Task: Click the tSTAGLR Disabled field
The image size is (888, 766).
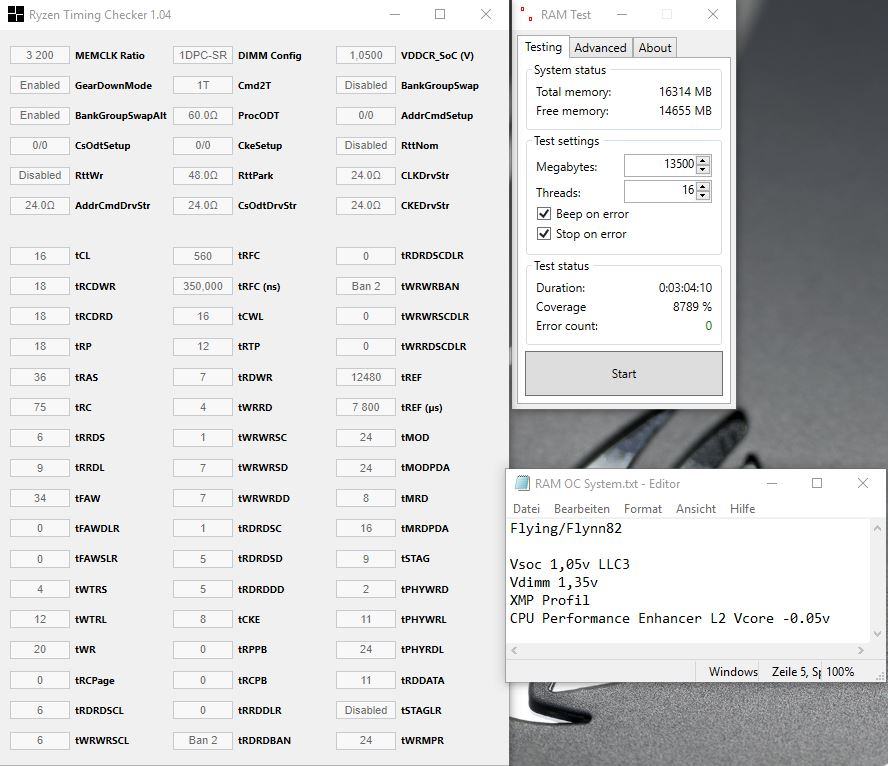Action: point(366,710)
